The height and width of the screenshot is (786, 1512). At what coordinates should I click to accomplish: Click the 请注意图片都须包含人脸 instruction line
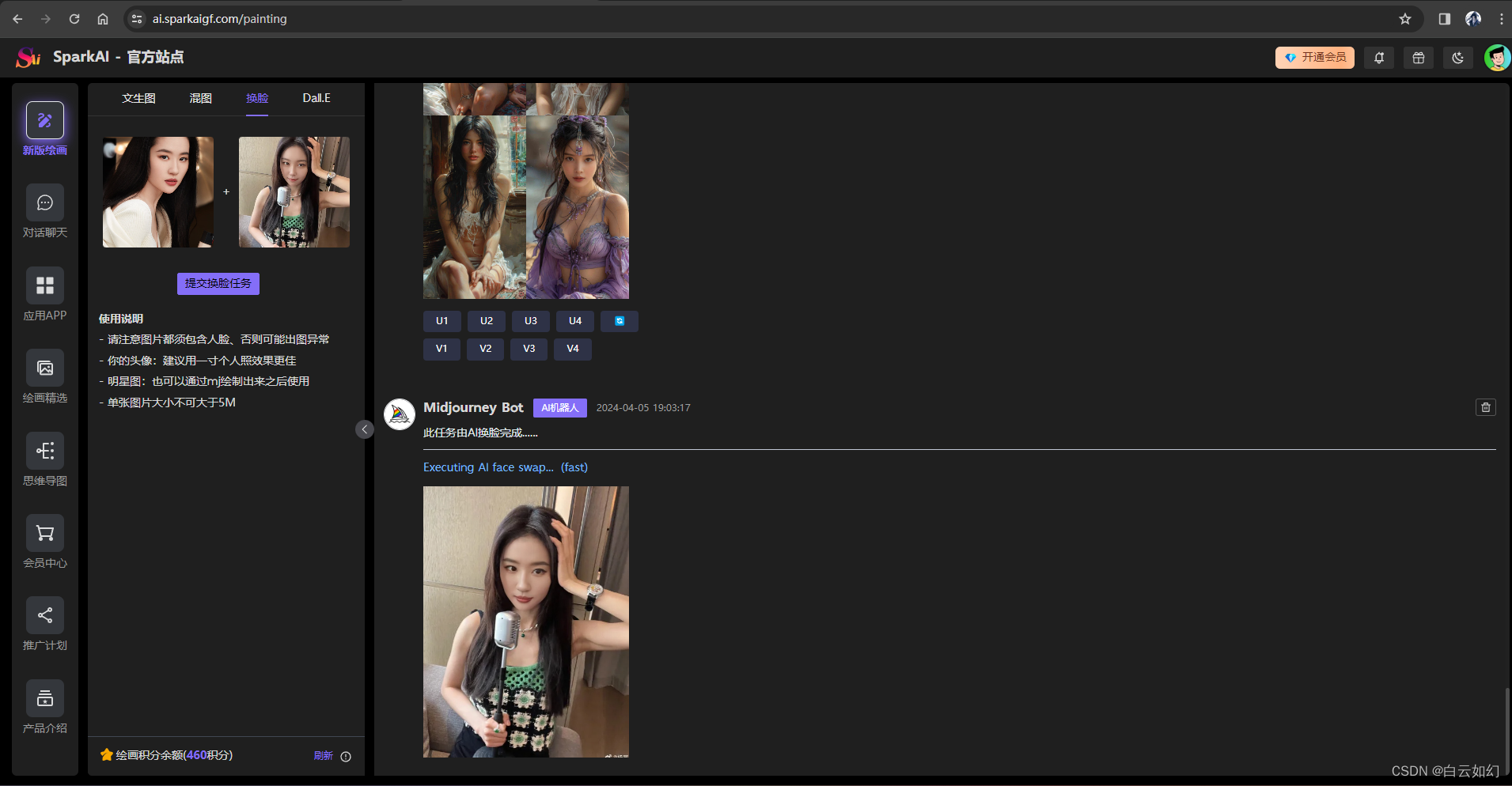point(214,339)
